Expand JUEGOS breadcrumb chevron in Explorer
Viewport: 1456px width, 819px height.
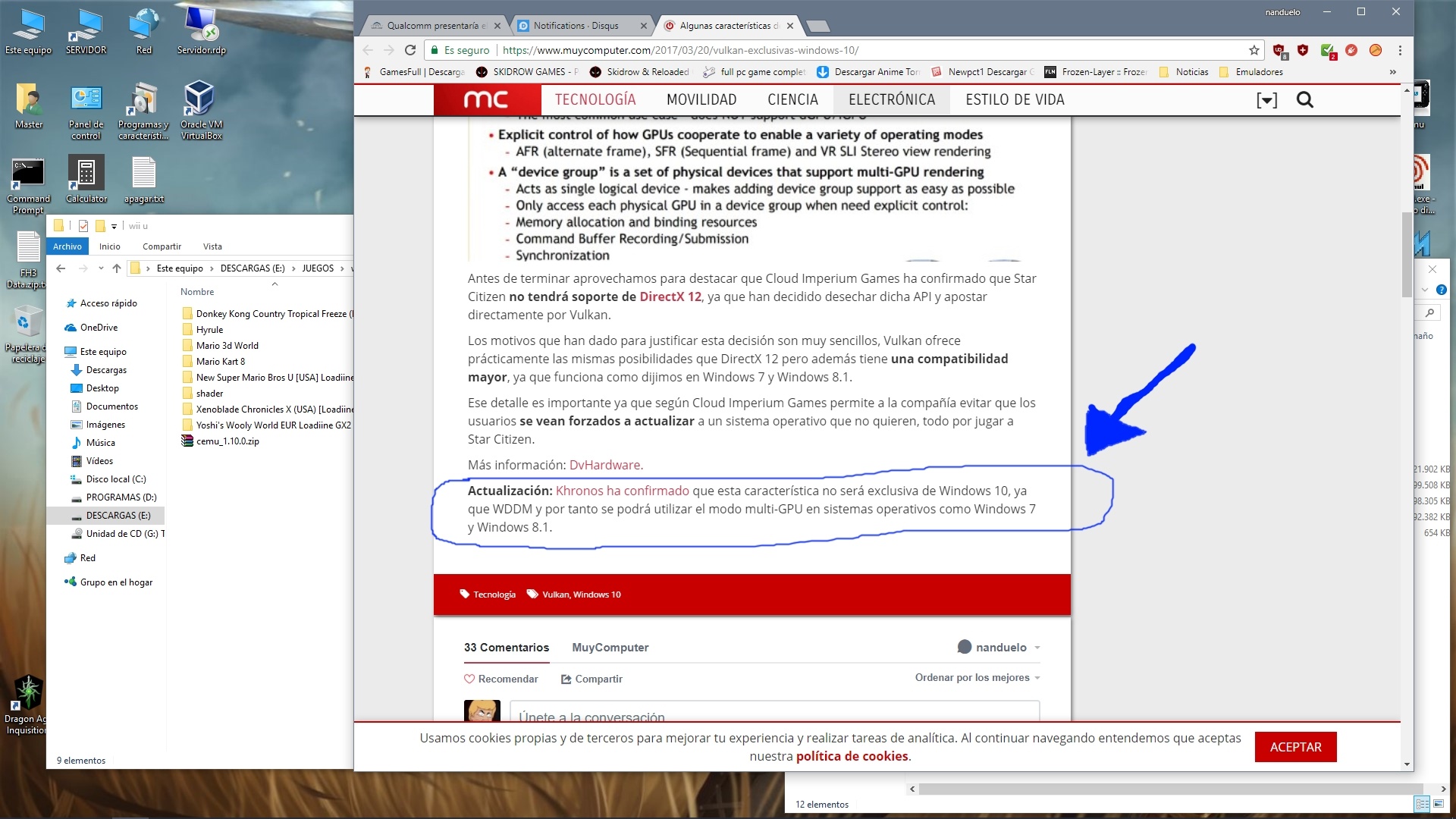click(x=343, y=268)
